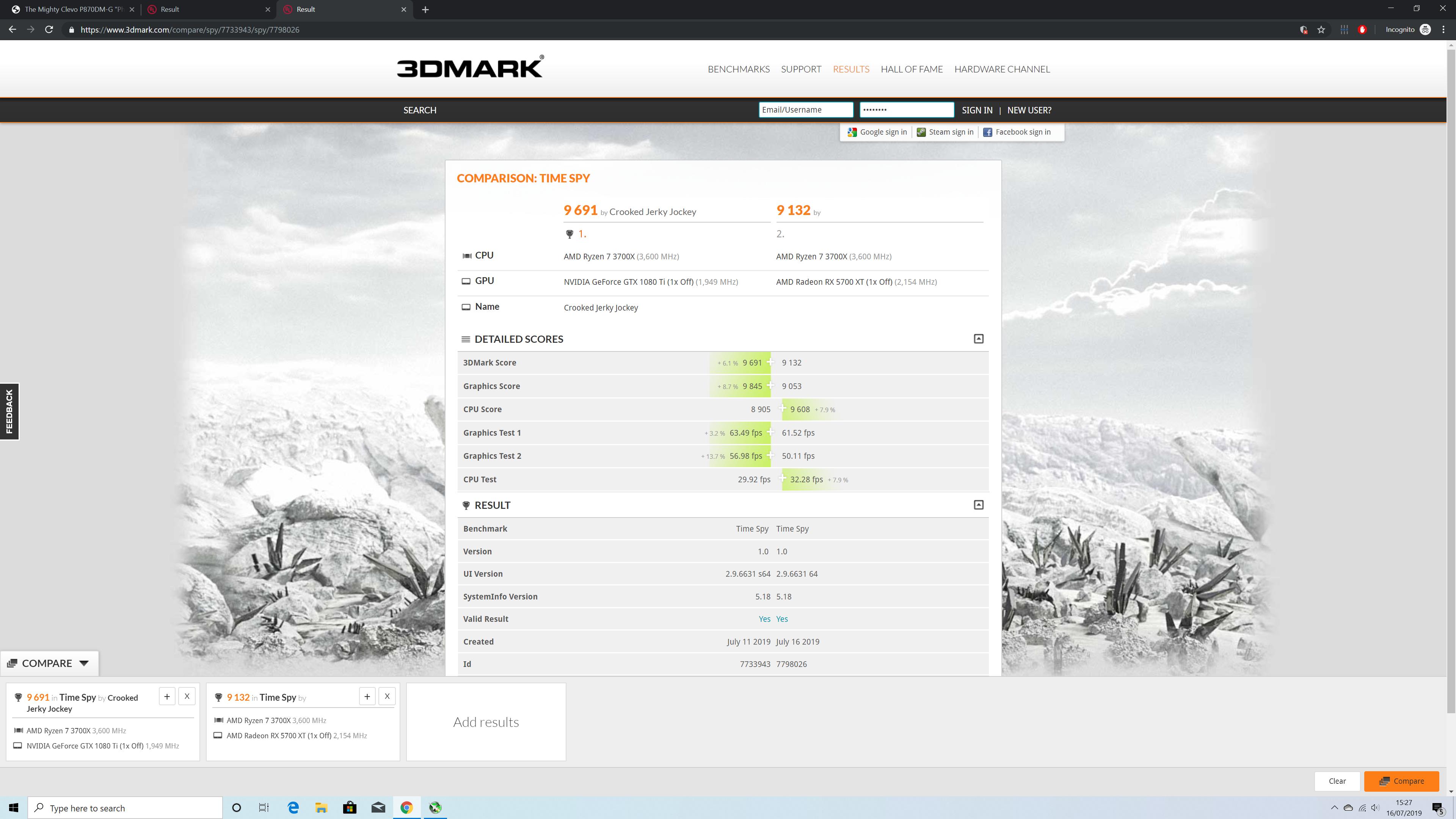The image size is (1456, 819).
Task: Click second Valid Result Yes link
Action: coord(782,619)
